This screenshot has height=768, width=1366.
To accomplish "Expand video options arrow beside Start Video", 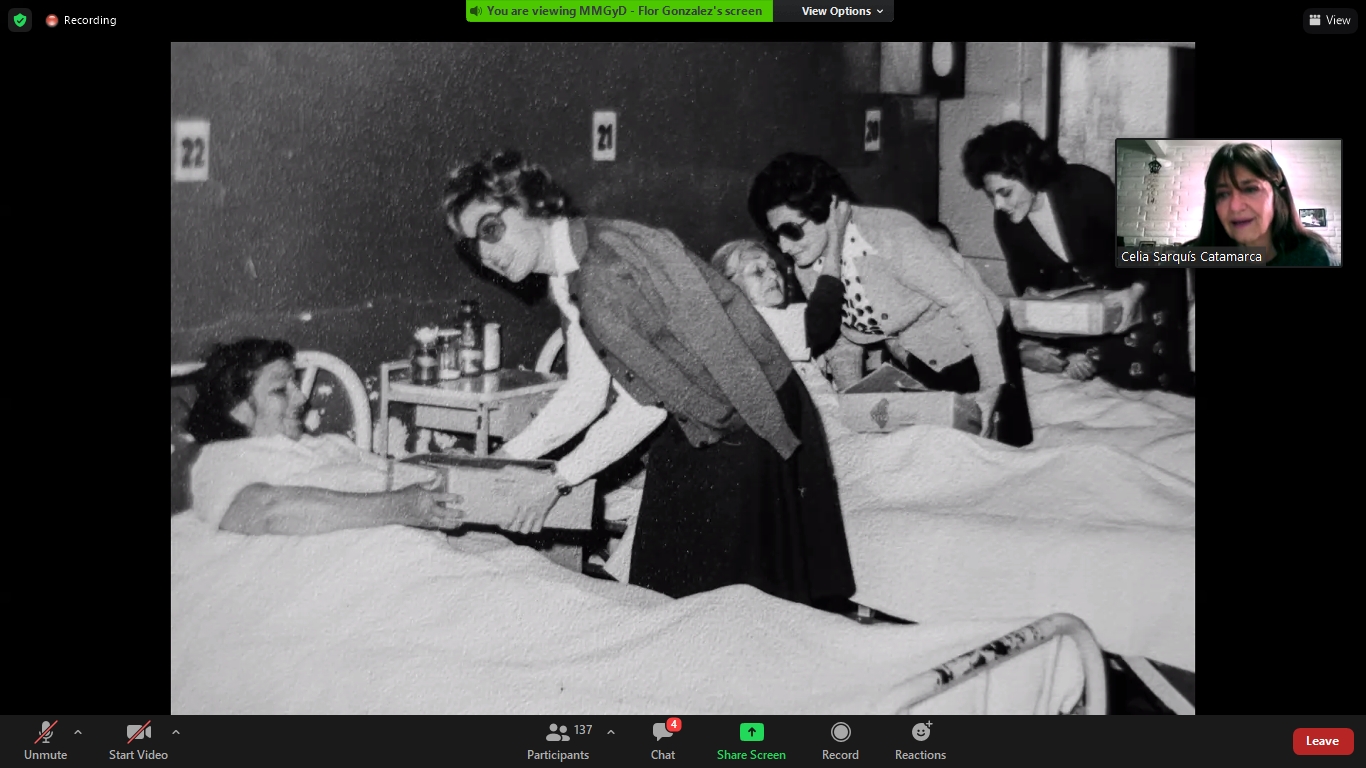I will 176,732.
